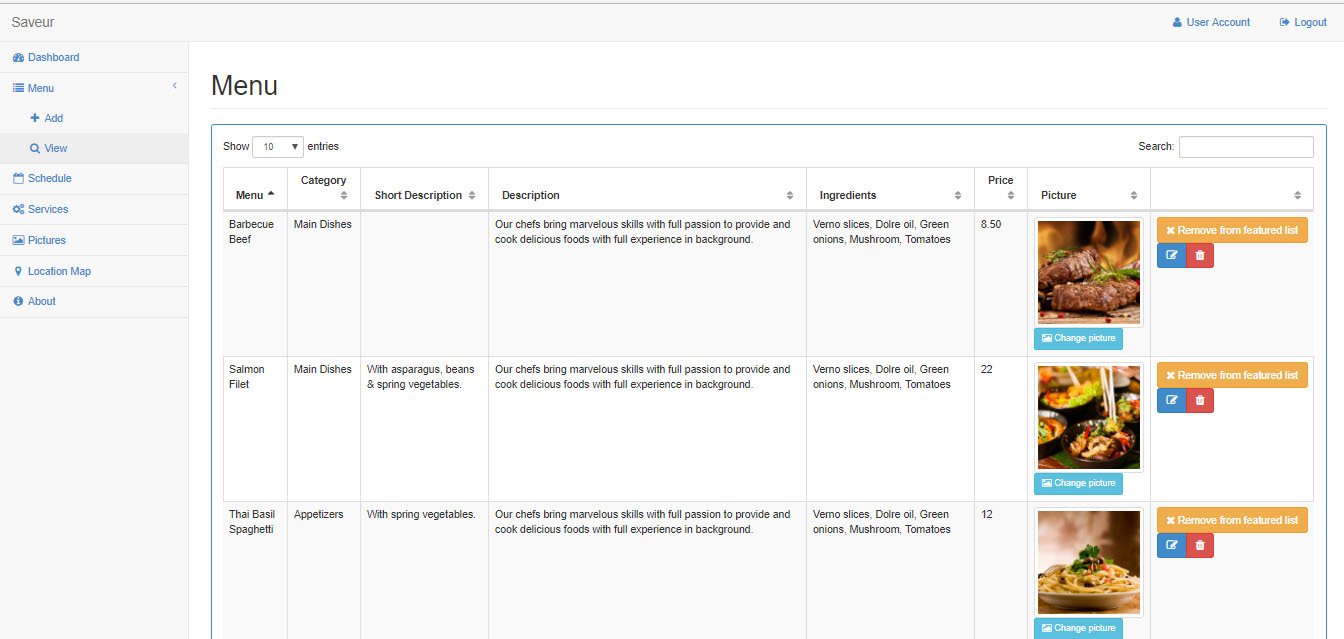Click the Logout link
Image resolution: width=1344 pixels, height=639 pixels.
point(1303,22)
